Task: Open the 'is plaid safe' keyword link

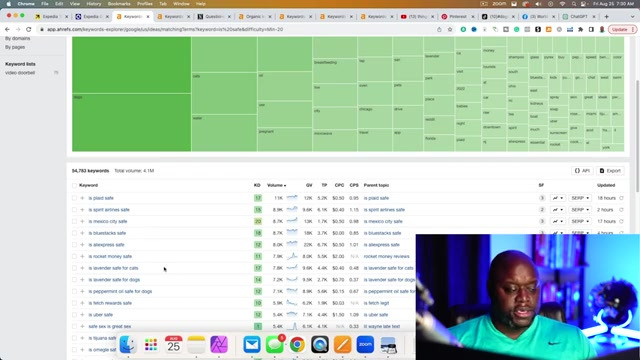Action: tap(101, 198)
